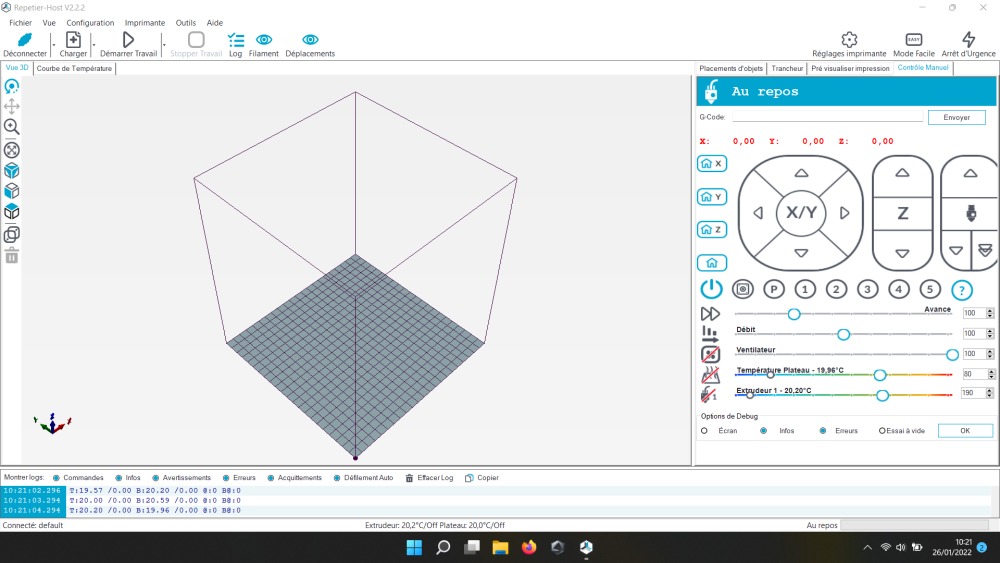The image size is (1000, 563).
Task: Click the Déconnecter printer connection icon
Action: [x=25, y=40]
